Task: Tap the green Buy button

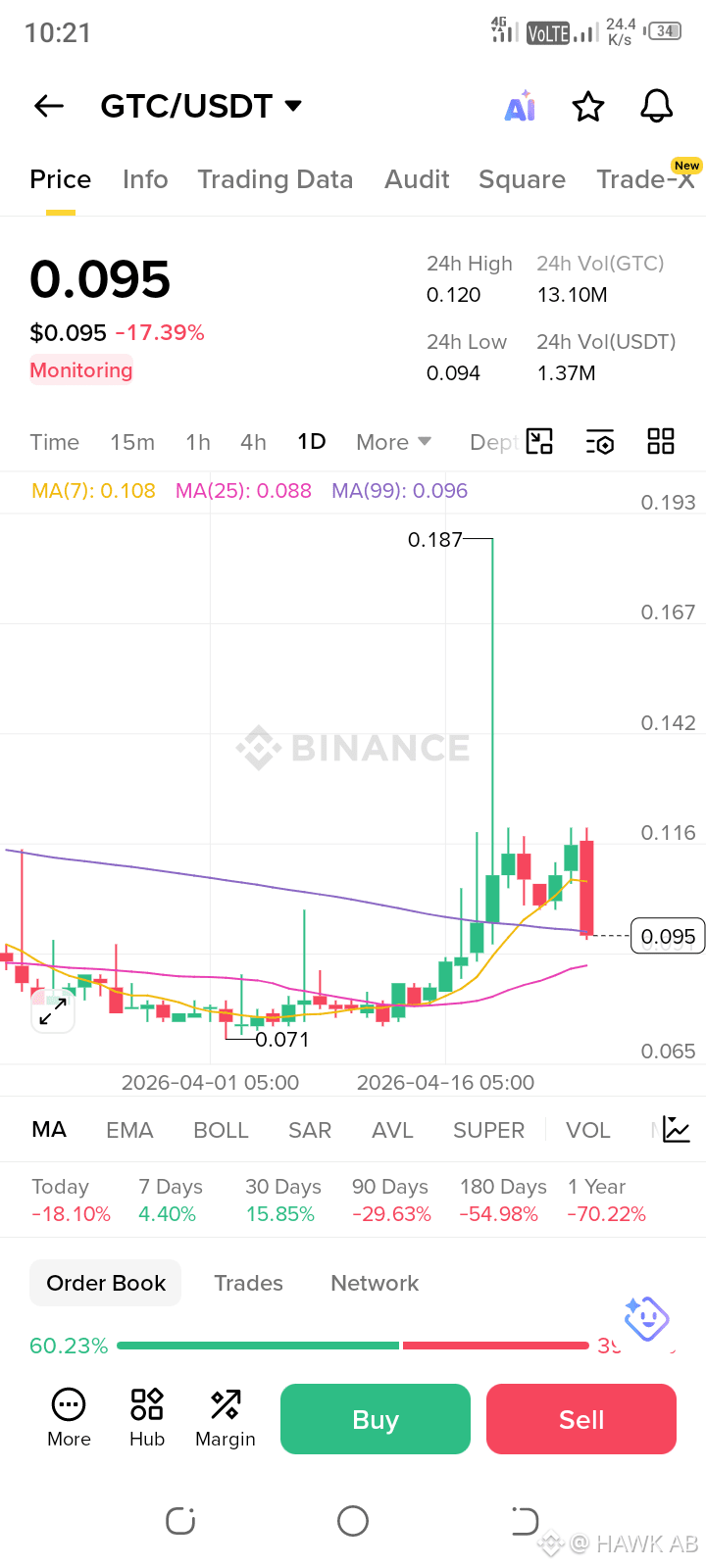Action: pos(376,1419)
